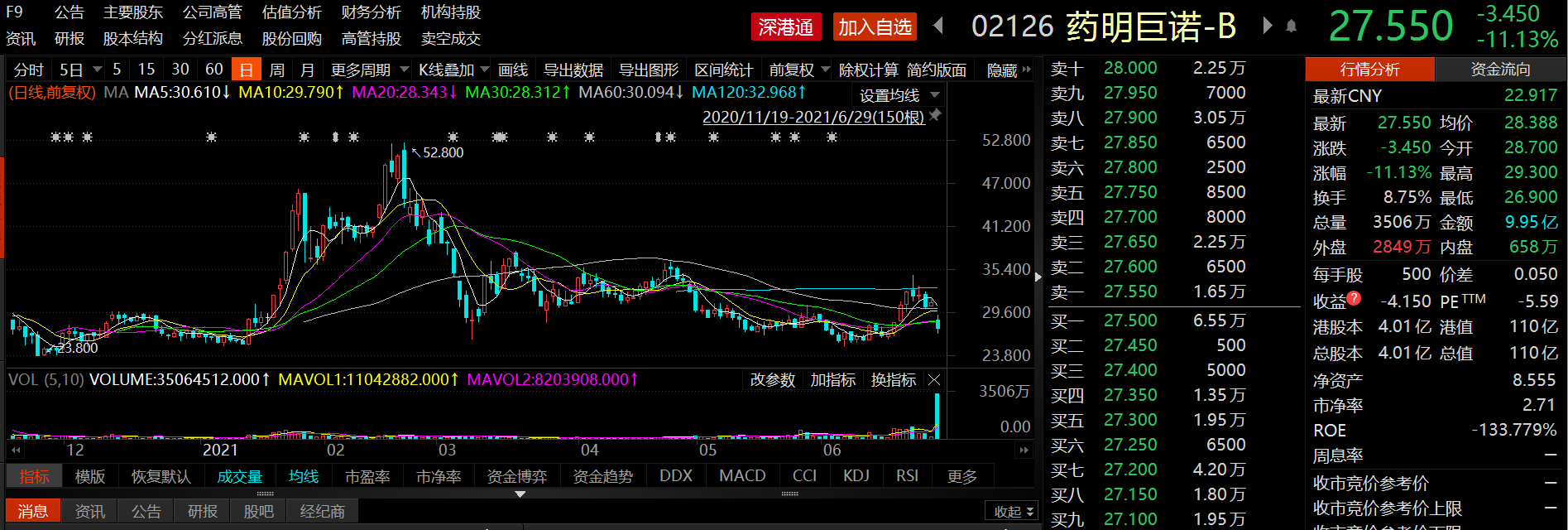1568x530 pixels.
Task: Select the 分时 intraday period
Action: [29, 70]
